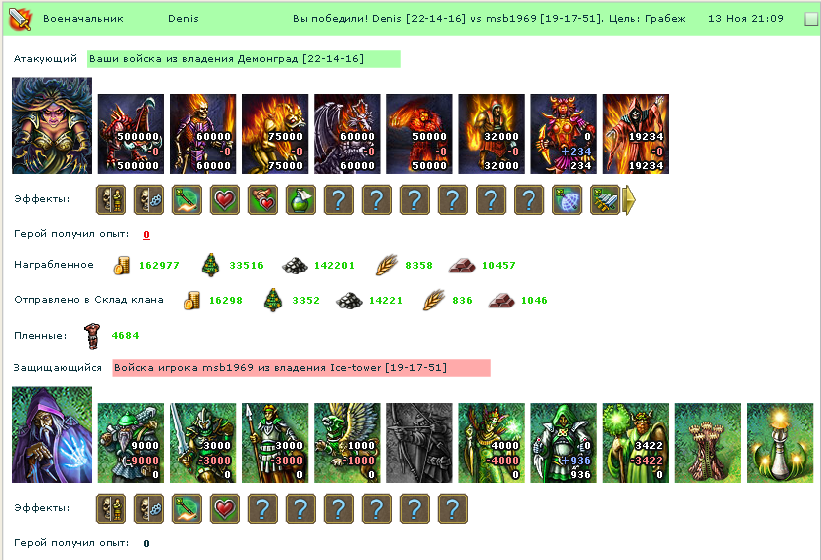
Task: Click the prisoners icon next to 4684
Action: point(92,336)
